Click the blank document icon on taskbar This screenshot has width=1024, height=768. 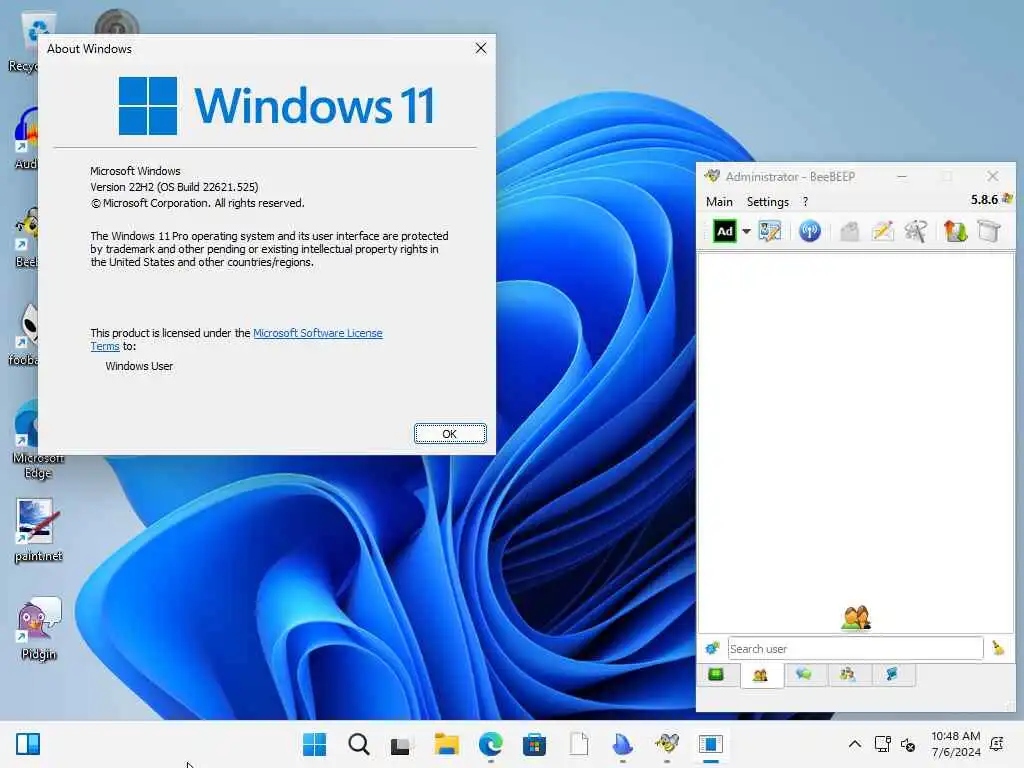579,744
